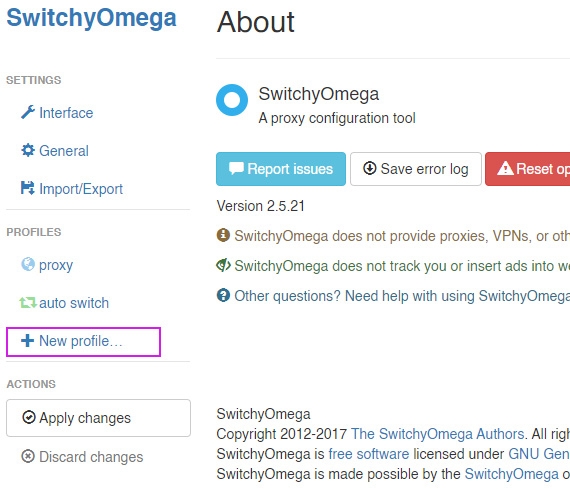Click the gear icon next to General
The image size is (570, 489).
(28, 150)
